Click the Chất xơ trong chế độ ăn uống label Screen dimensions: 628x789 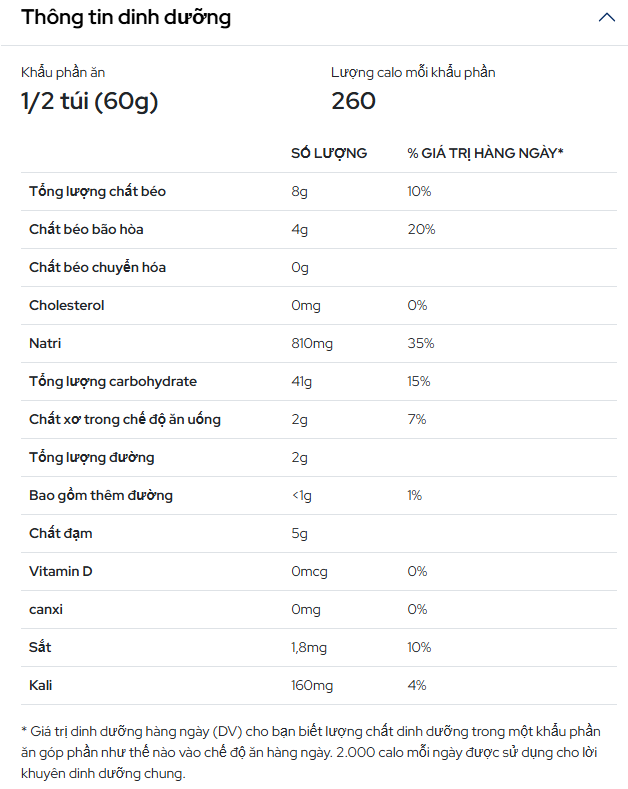[x=125, y=419]
